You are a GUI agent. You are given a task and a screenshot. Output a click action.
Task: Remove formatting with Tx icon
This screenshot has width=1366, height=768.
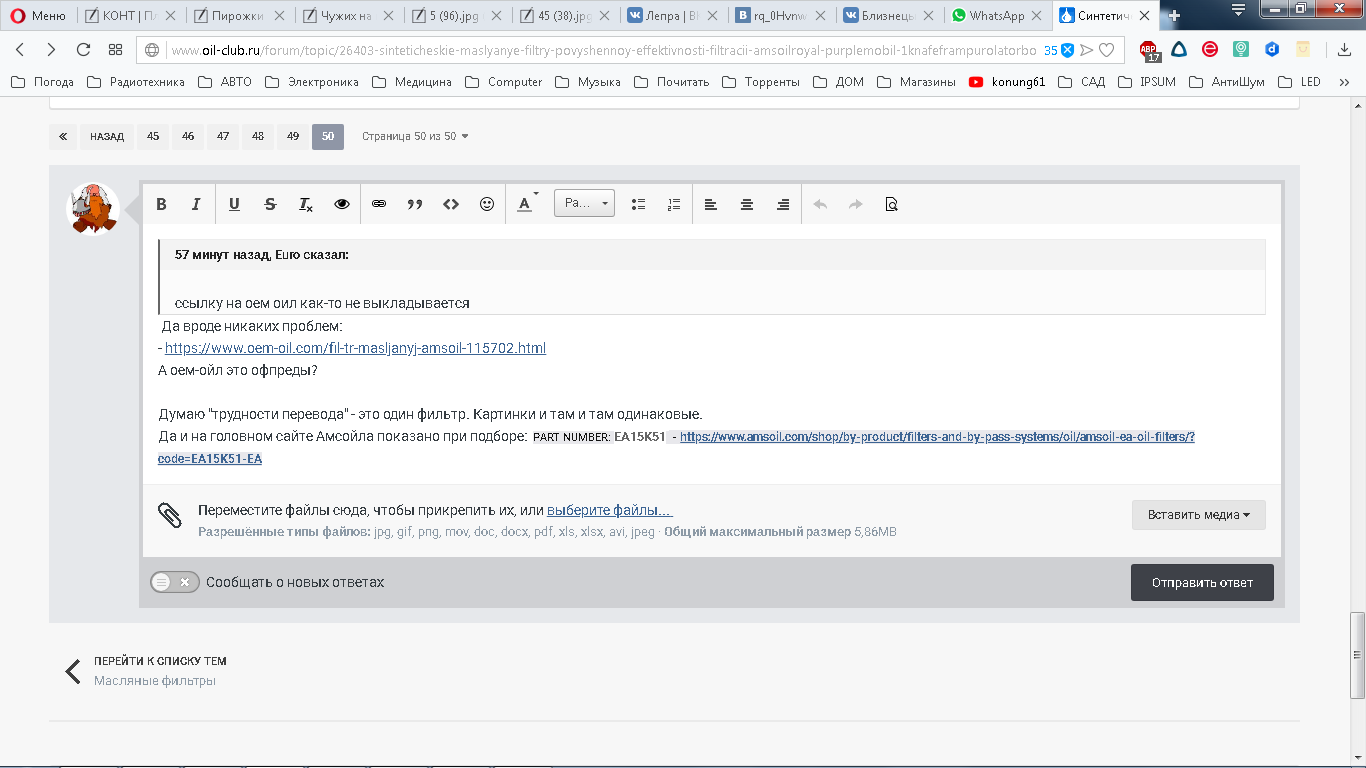click(306, 204)
